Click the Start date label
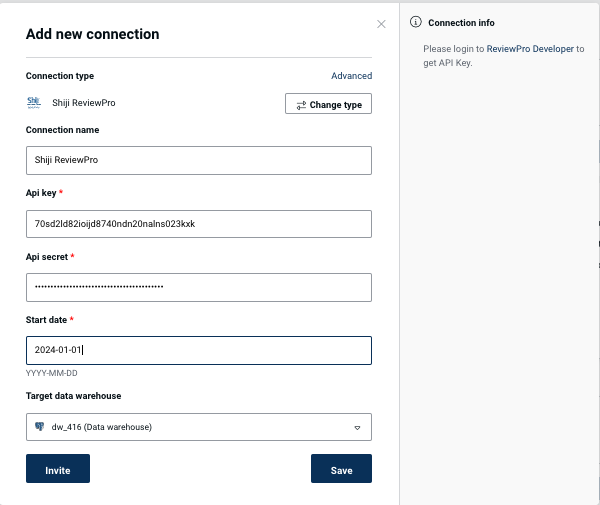Screen dimensions: 600x505 pos(46,320)
